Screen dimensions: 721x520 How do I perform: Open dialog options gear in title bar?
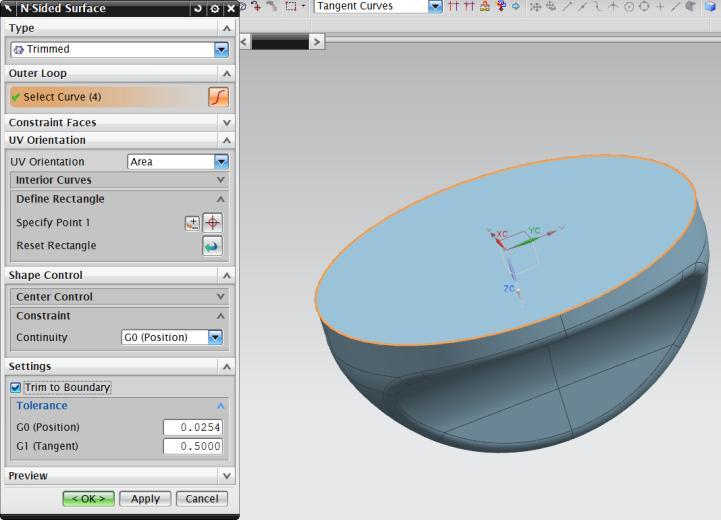pyautogui.click(x=214, y=8)
